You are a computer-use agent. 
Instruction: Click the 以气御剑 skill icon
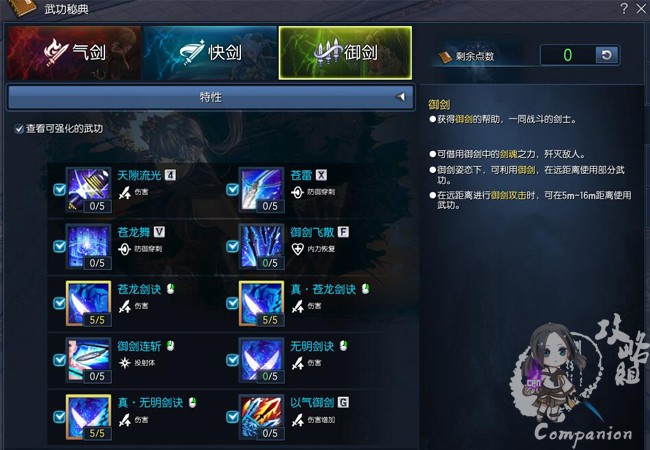[x=262, y=417]
